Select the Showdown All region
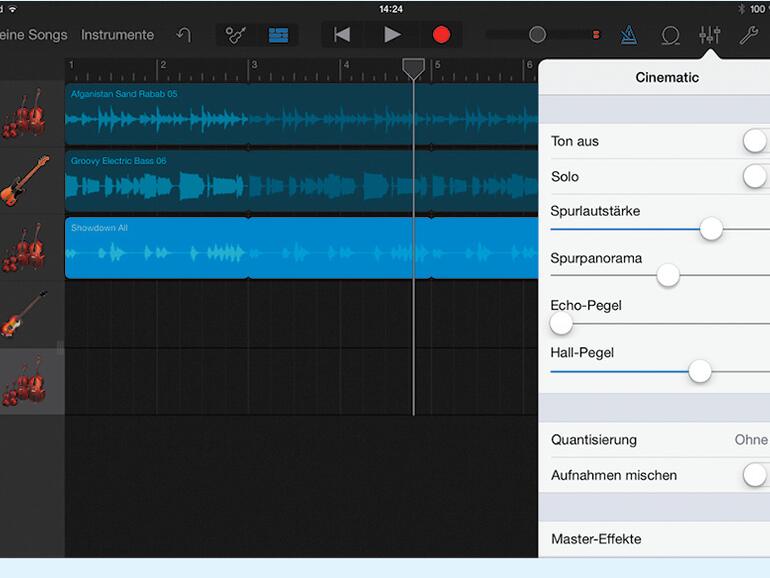 coord(300,248)
